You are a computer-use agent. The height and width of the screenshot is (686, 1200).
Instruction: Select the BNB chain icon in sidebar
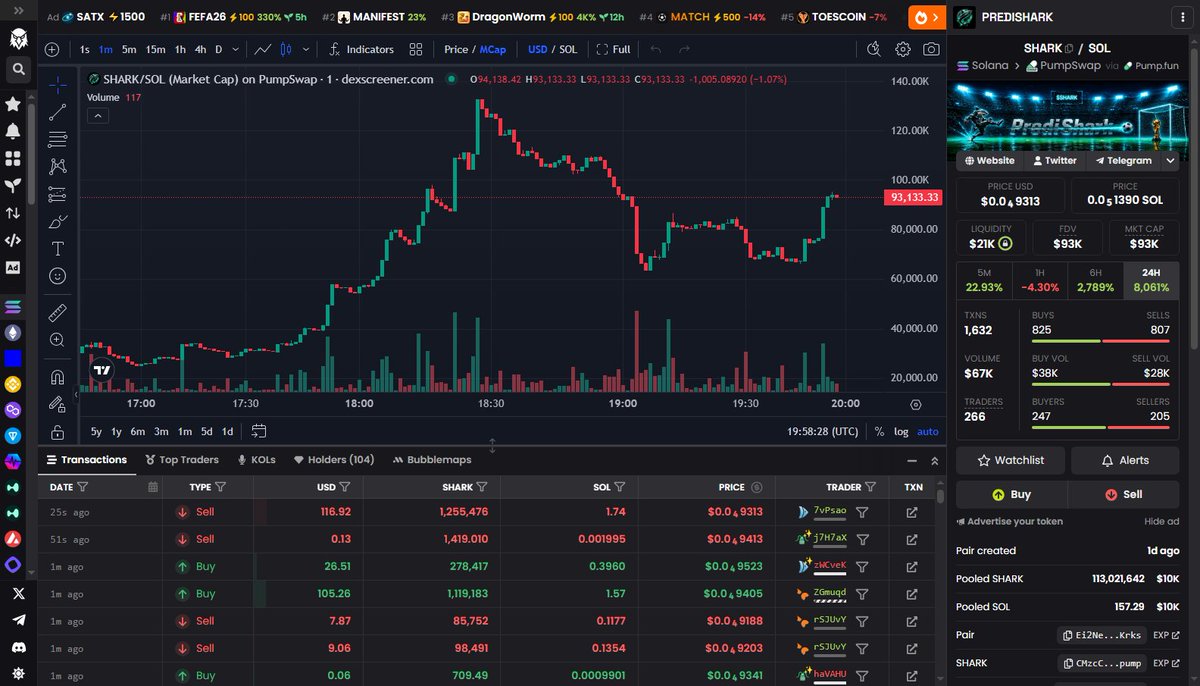point(13,384)
